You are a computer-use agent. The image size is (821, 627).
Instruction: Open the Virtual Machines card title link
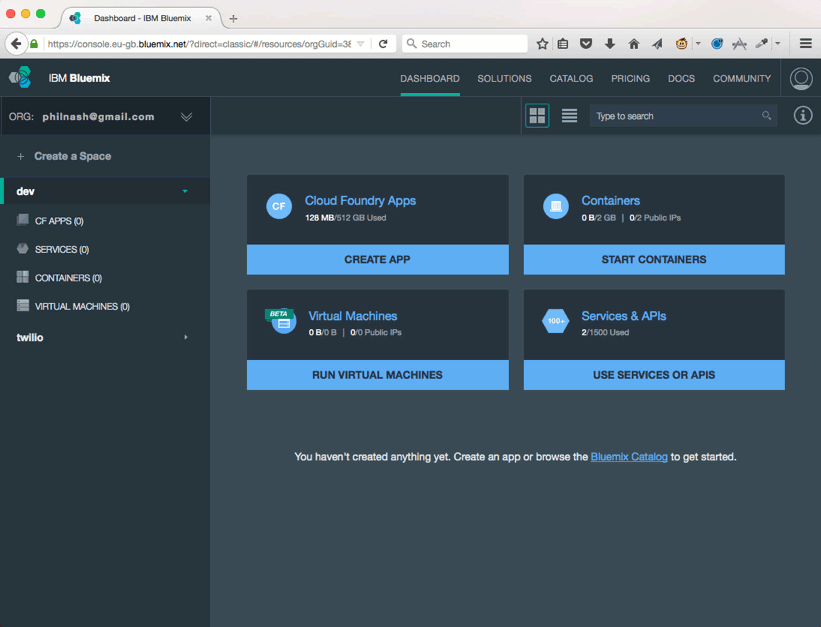[x=353, y=316]
